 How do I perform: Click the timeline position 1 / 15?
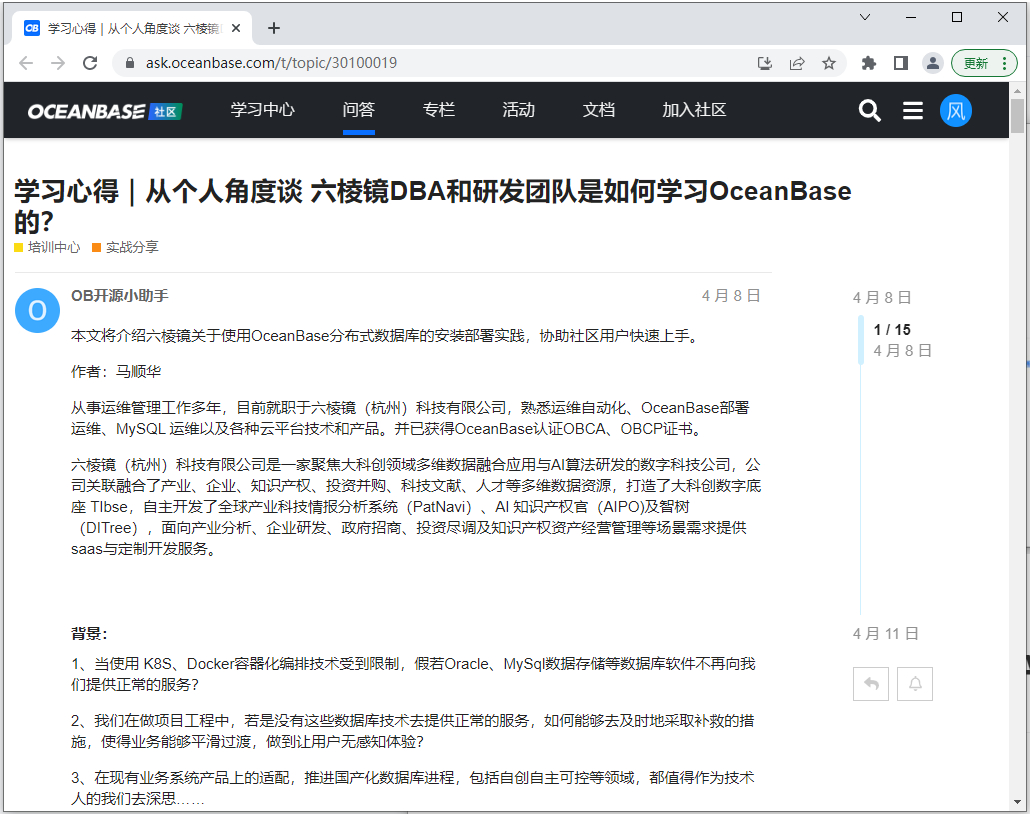tap(892, 330)
